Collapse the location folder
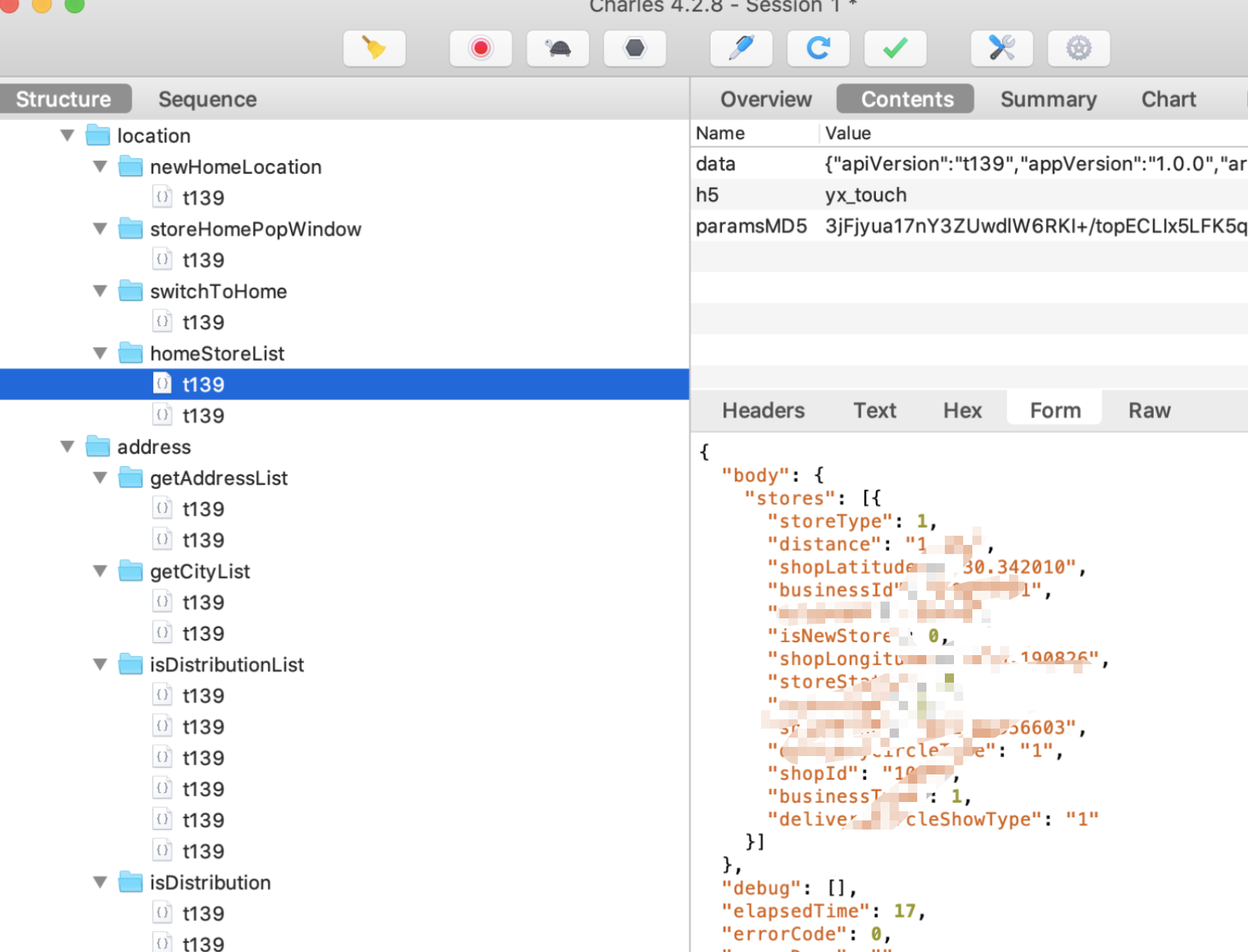Viewport: 1248px width, 952px height. [x=67, y=135]
